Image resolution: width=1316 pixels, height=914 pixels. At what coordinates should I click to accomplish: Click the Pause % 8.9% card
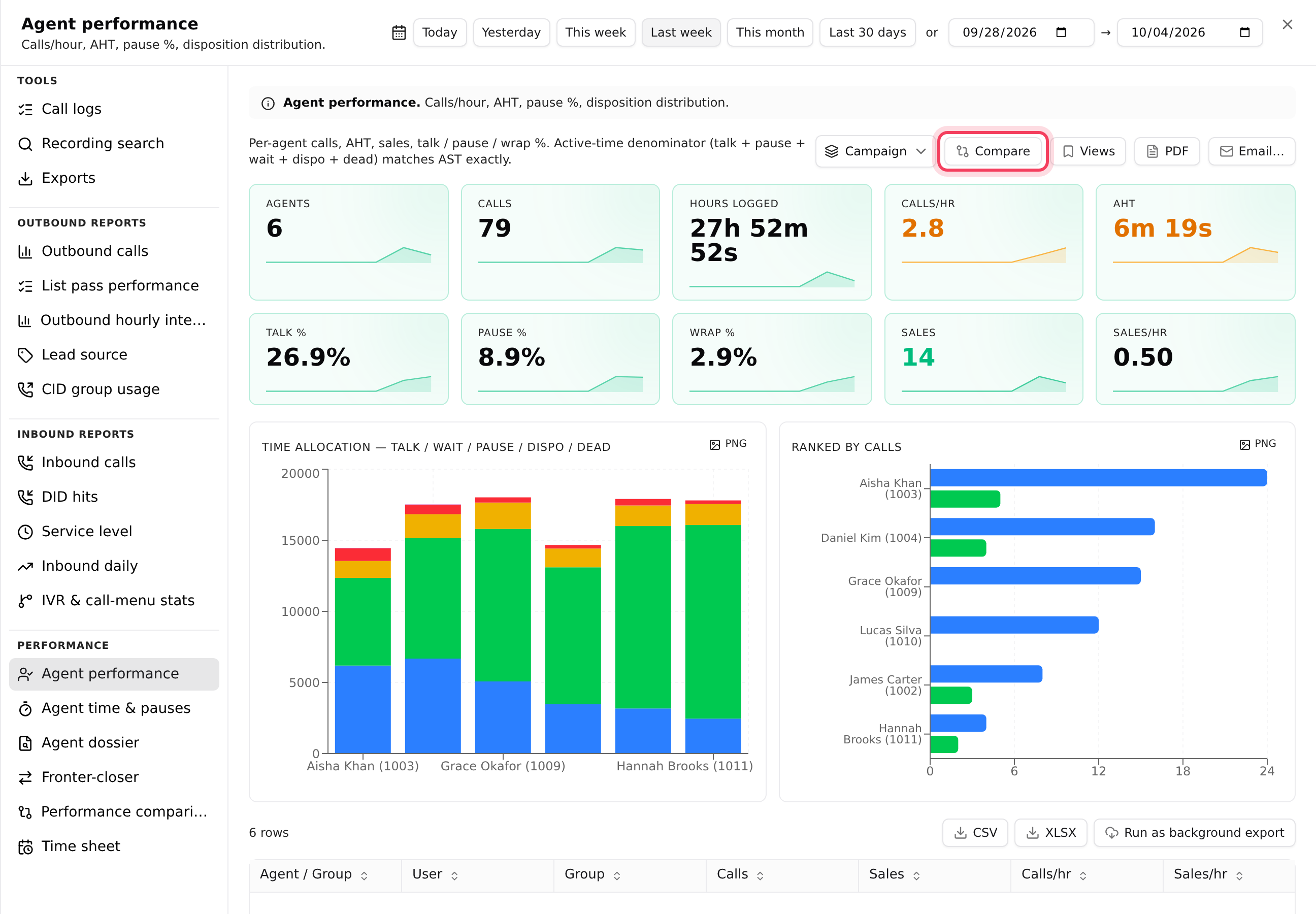[x=560, y=359]
